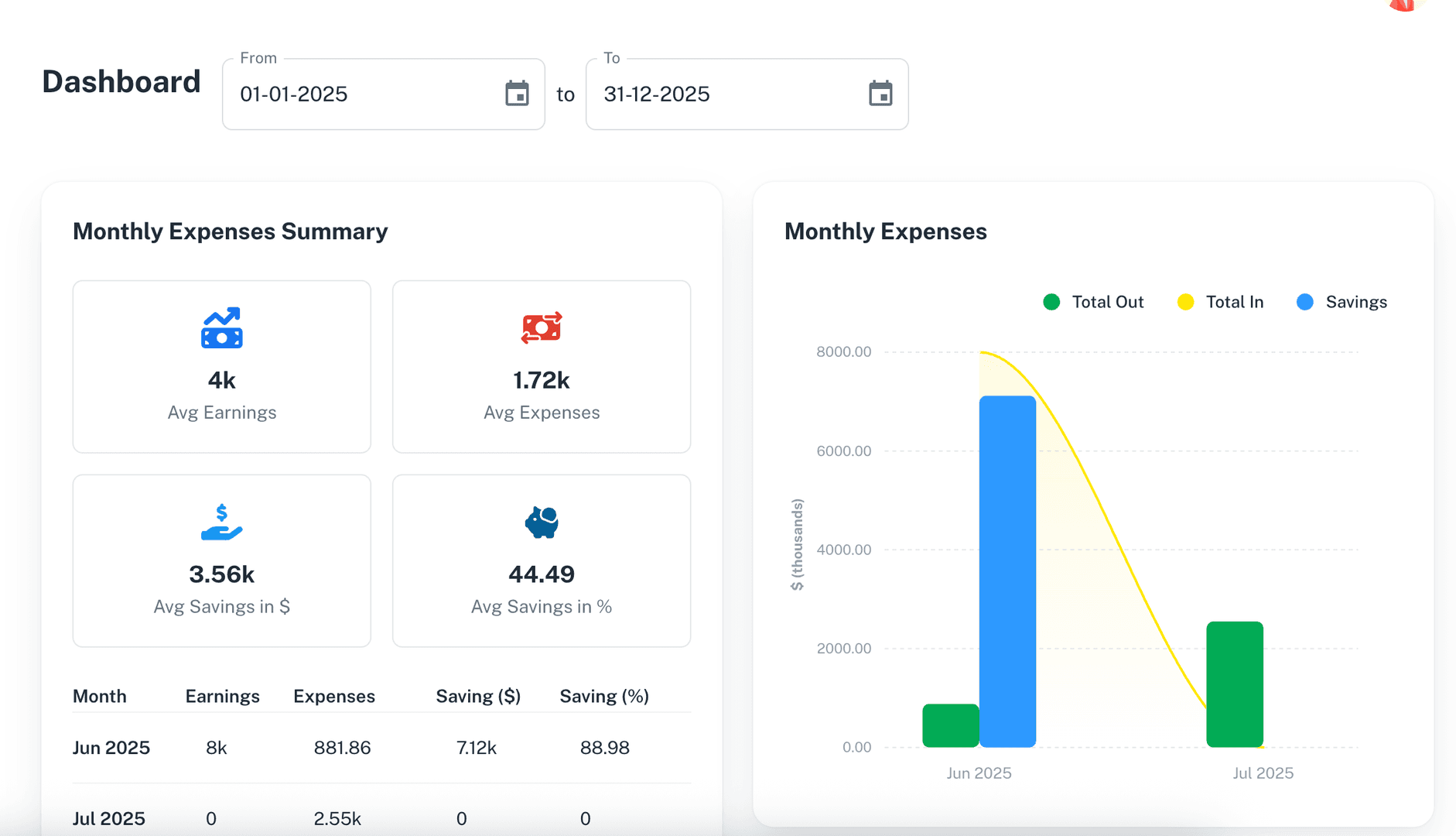Click the Monthly Expenses chart title

coord(886,231)
